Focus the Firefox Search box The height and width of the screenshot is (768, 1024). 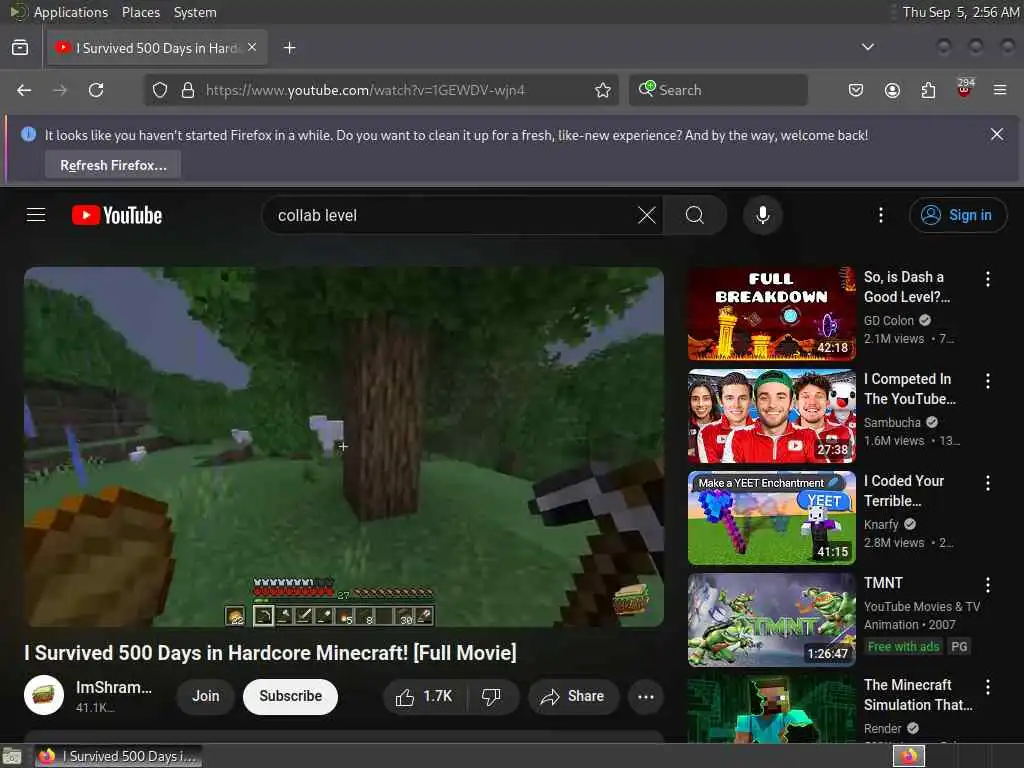[x=718, y=90]
